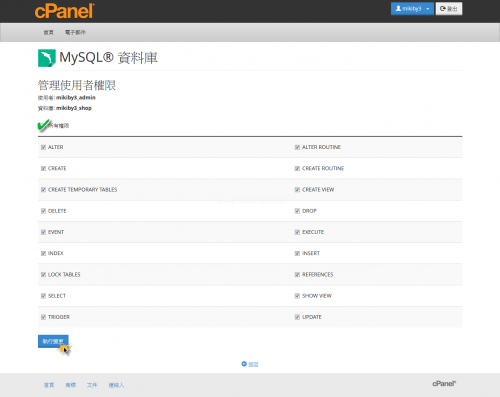Image resolution: width=500 pixels, height=397 pixels.
Task: Open the third footer link from the left
Action: pyautogui.click(x=92, y=385)
